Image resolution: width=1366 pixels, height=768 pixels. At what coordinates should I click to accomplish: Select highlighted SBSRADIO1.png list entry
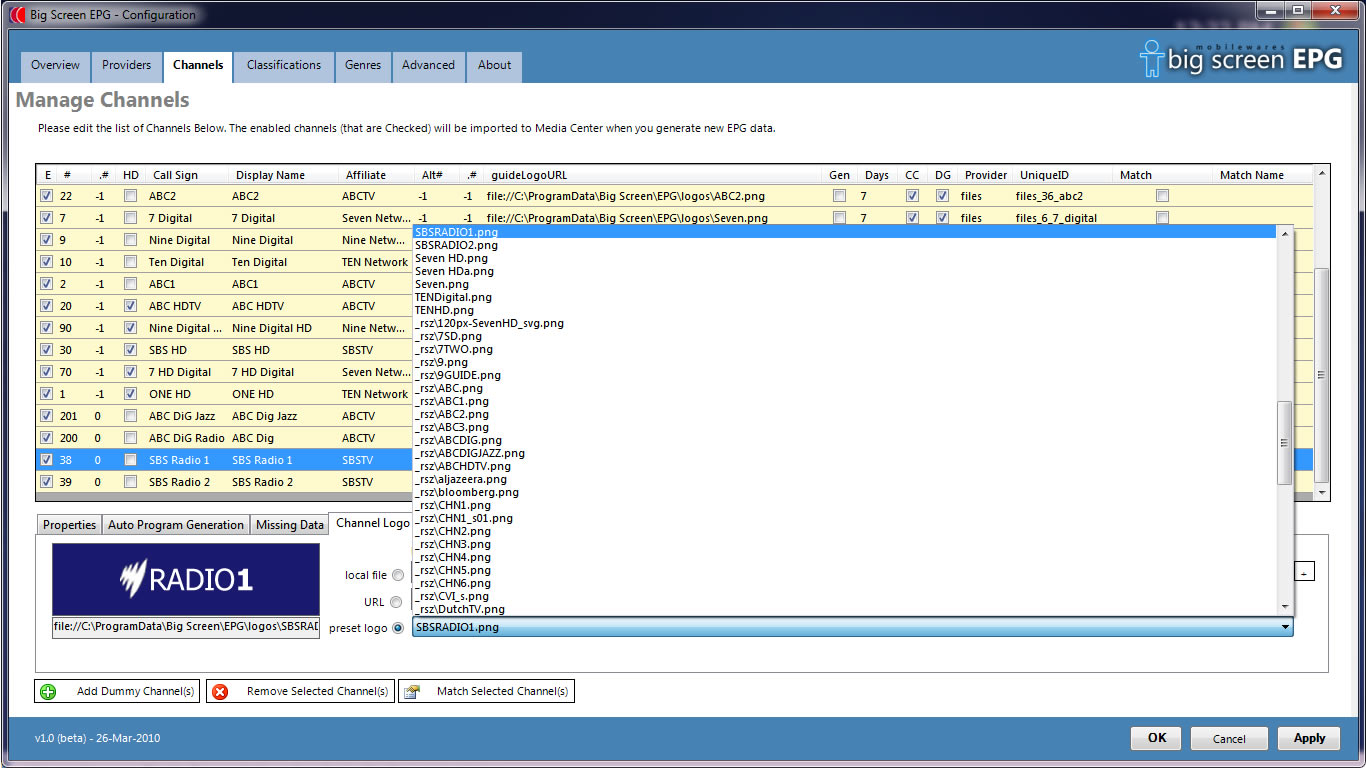(x=845, y=232)
